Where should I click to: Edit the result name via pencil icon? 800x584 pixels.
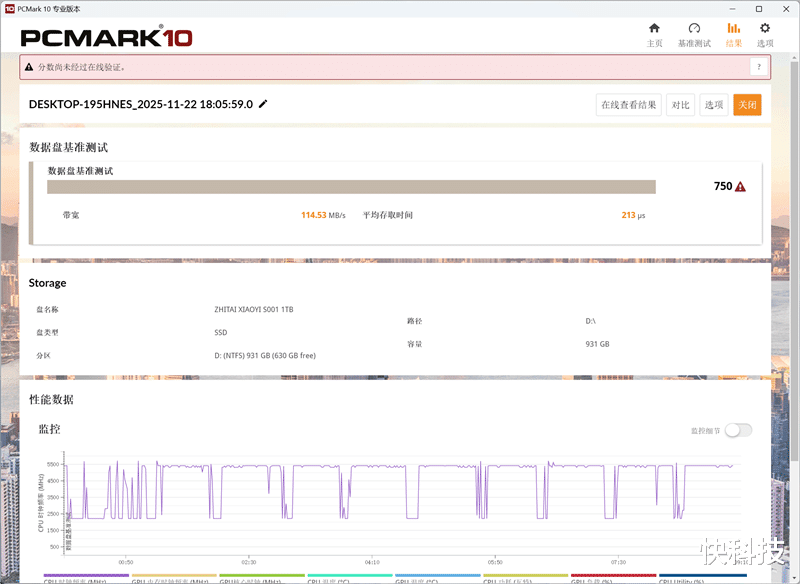coord(264,104)
